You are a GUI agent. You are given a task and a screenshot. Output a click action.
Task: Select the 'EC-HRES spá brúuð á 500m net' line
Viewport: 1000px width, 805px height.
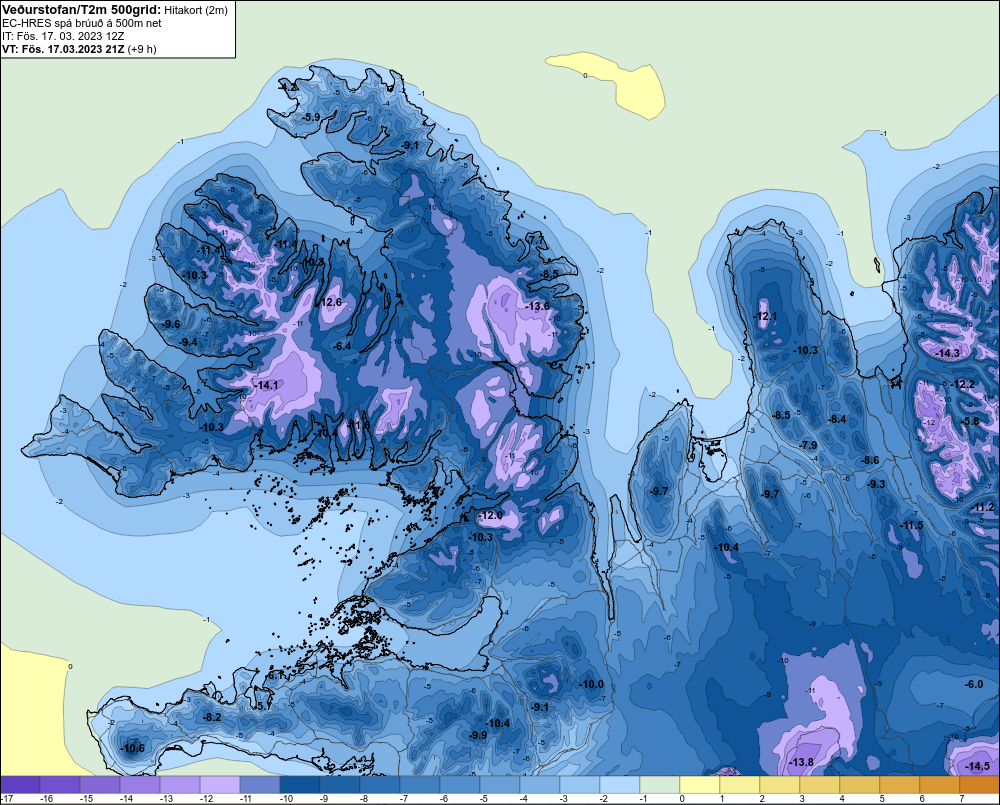coord(82,23)
